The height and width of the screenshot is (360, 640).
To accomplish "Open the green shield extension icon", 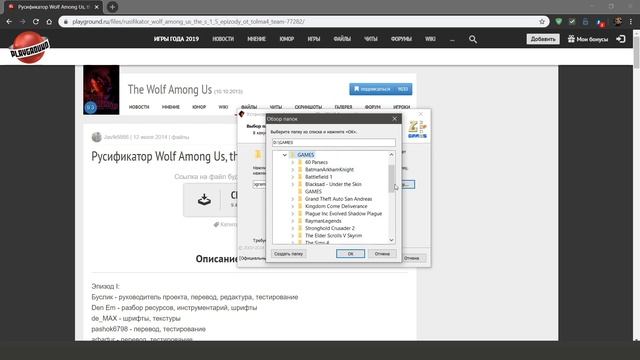I will pos(559,22).
